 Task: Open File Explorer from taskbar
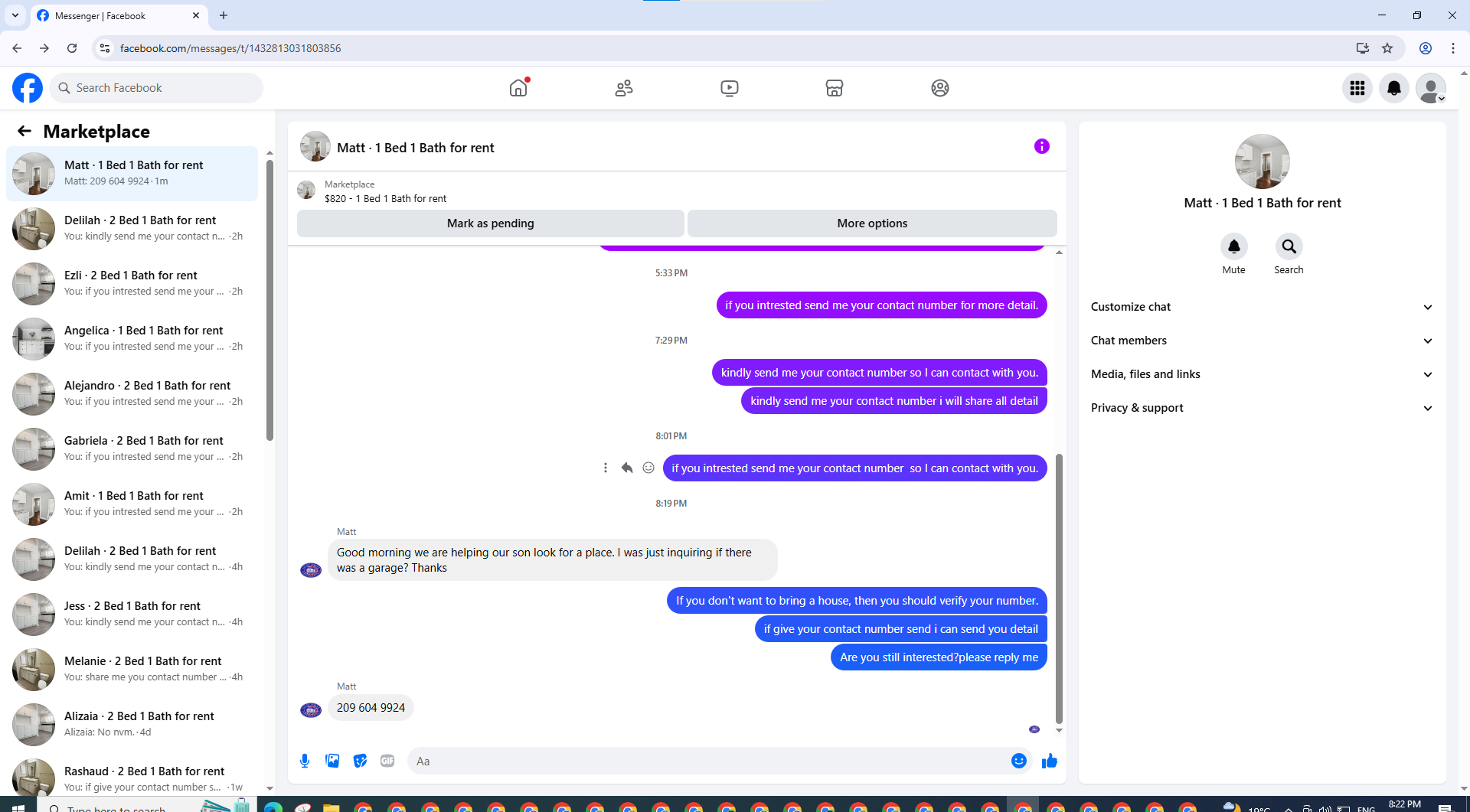331,806
